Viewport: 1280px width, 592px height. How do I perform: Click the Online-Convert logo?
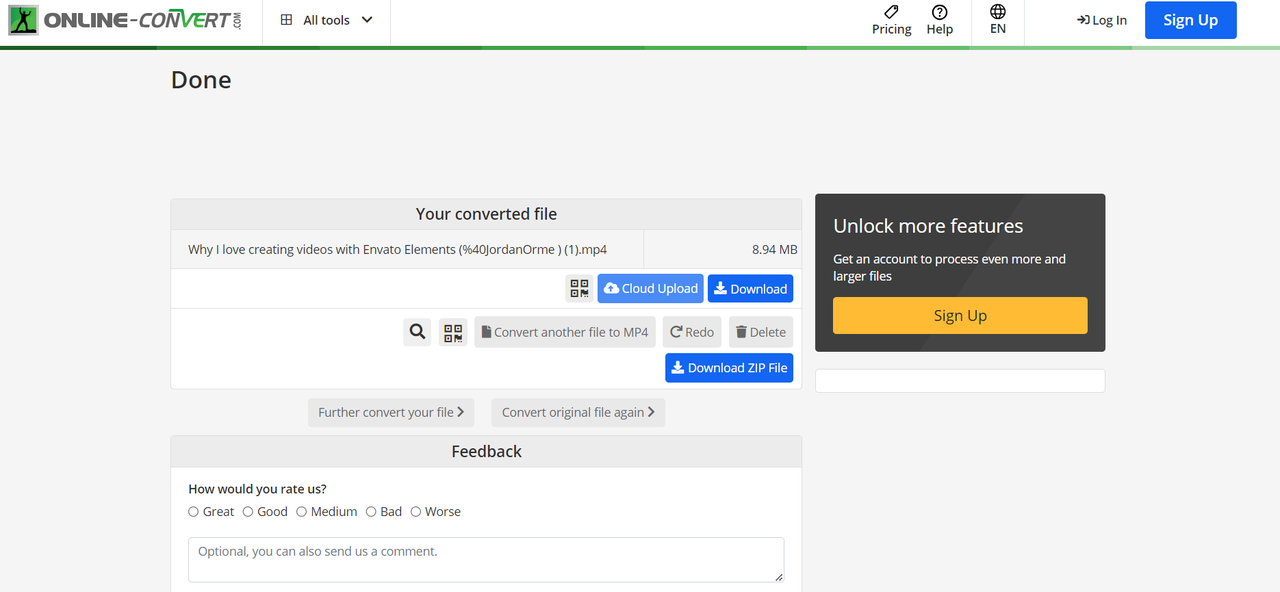coord(125,19)
